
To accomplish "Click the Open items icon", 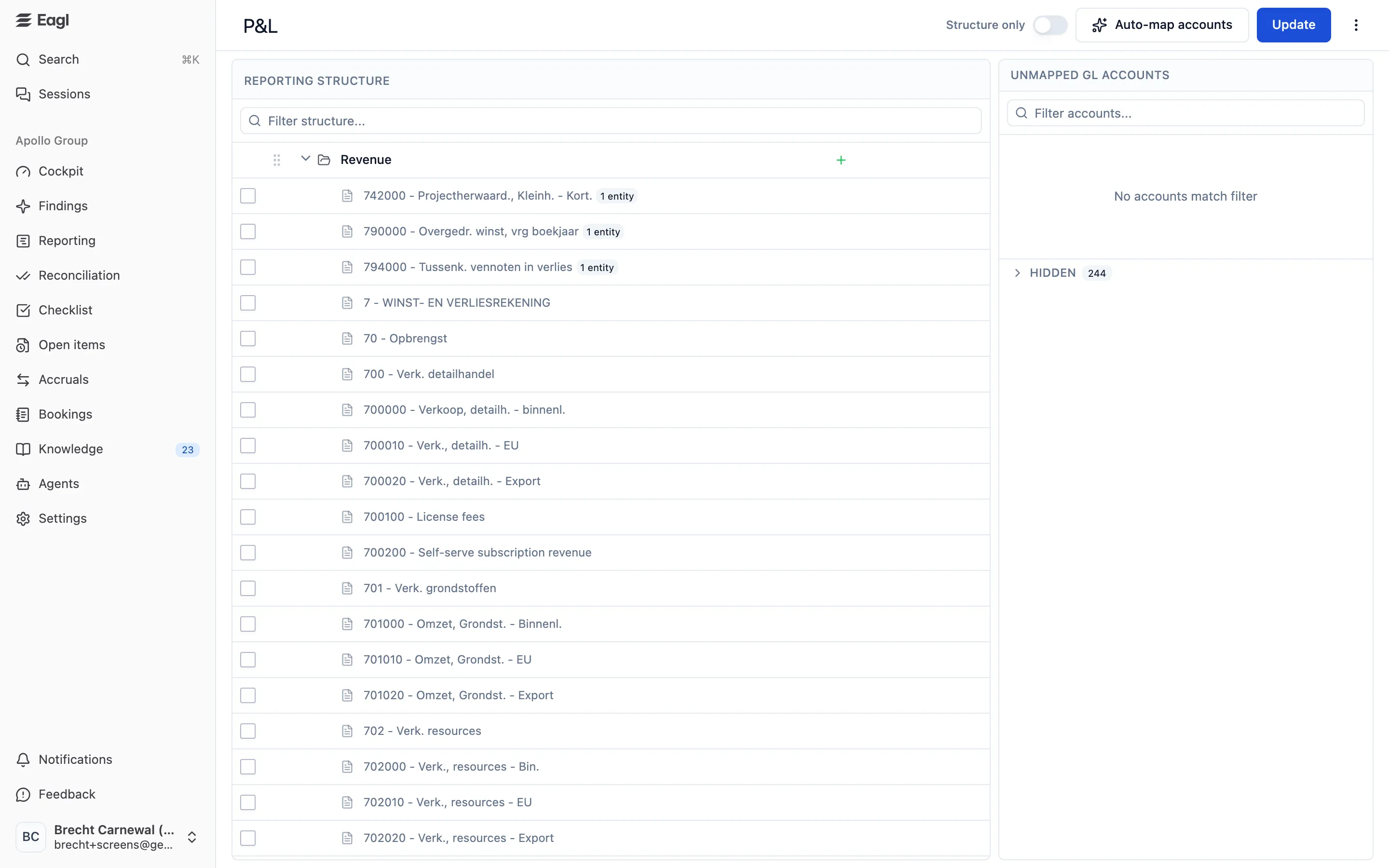I will (23, 345).
